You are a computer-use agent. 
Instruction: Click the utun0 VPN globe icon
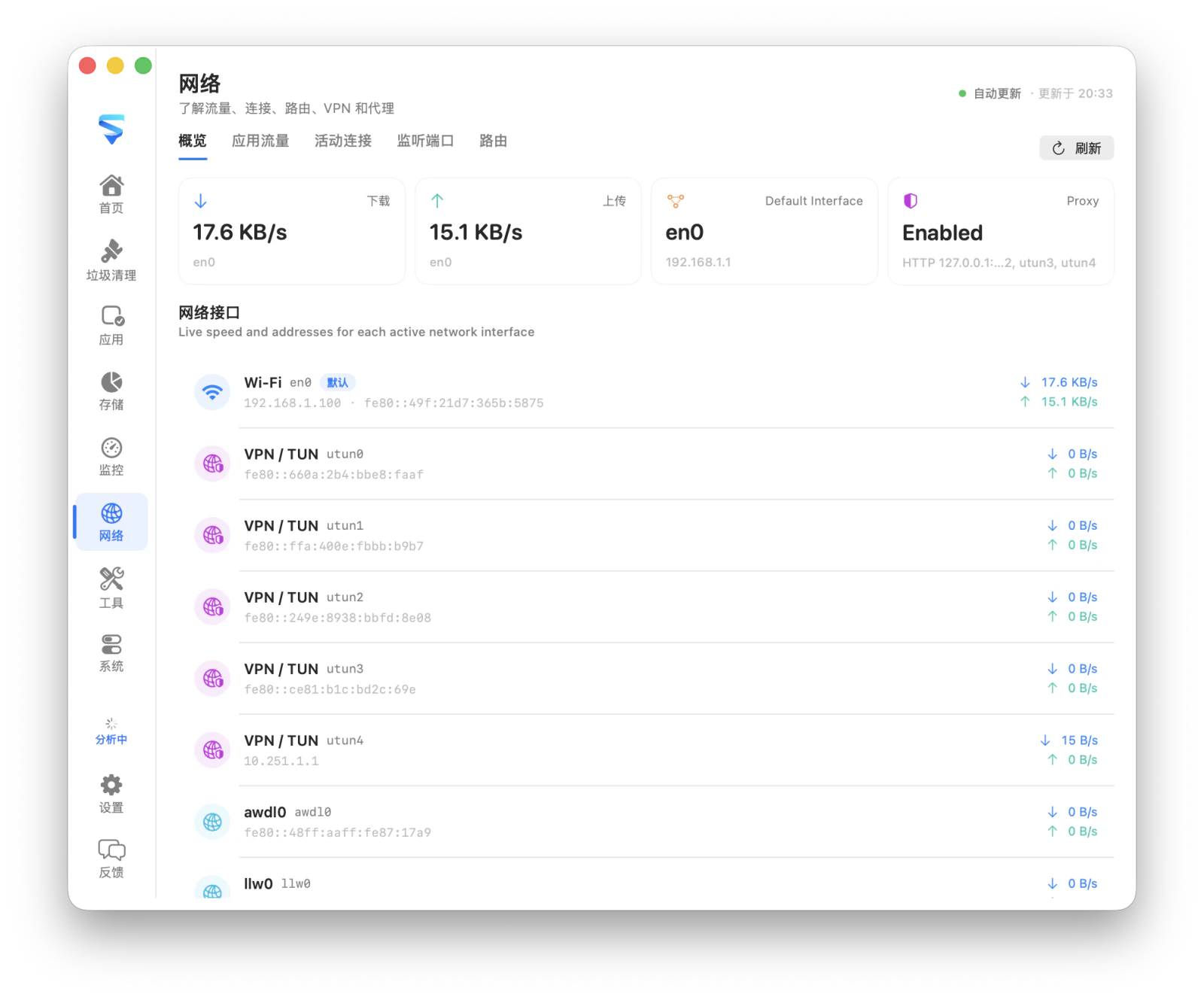click(213, 464)
